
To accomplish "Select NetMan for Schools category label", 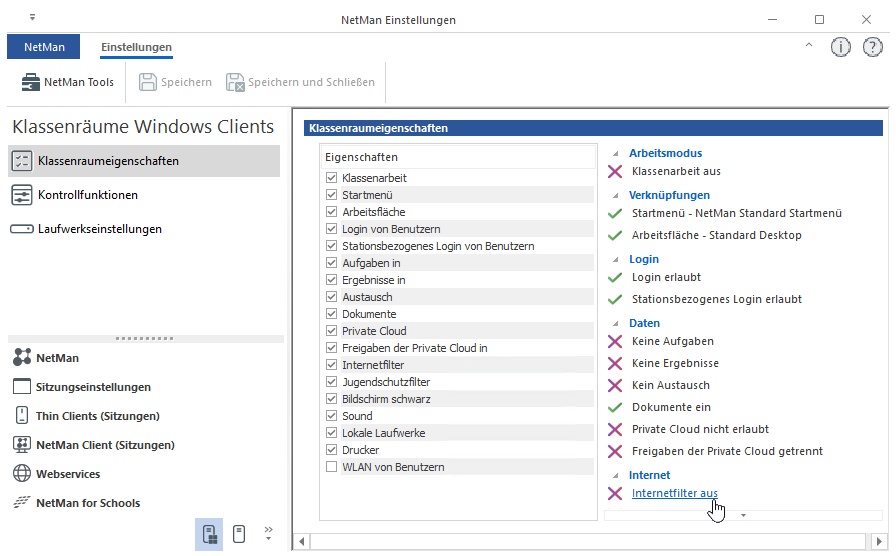I will pos(88,503).
